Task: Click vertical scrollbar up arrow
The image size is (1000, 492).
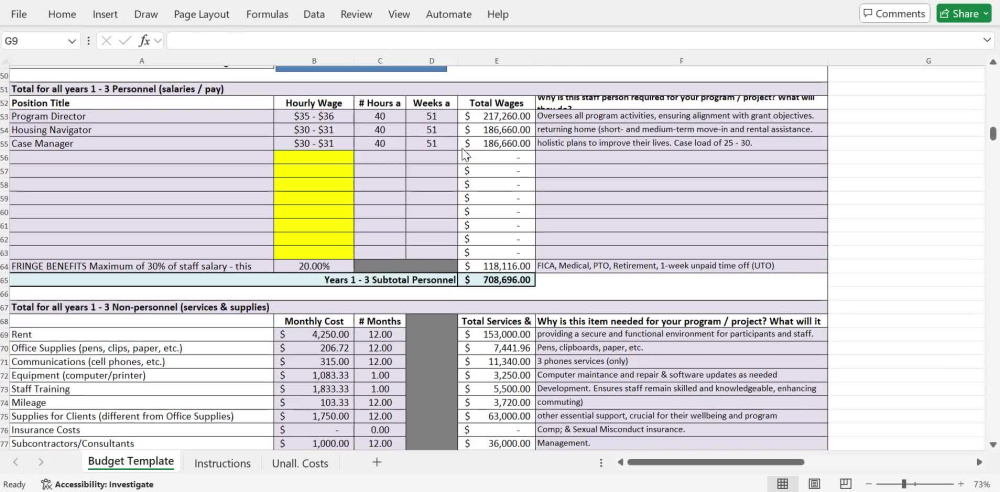Action: click(x=993, y=62)
